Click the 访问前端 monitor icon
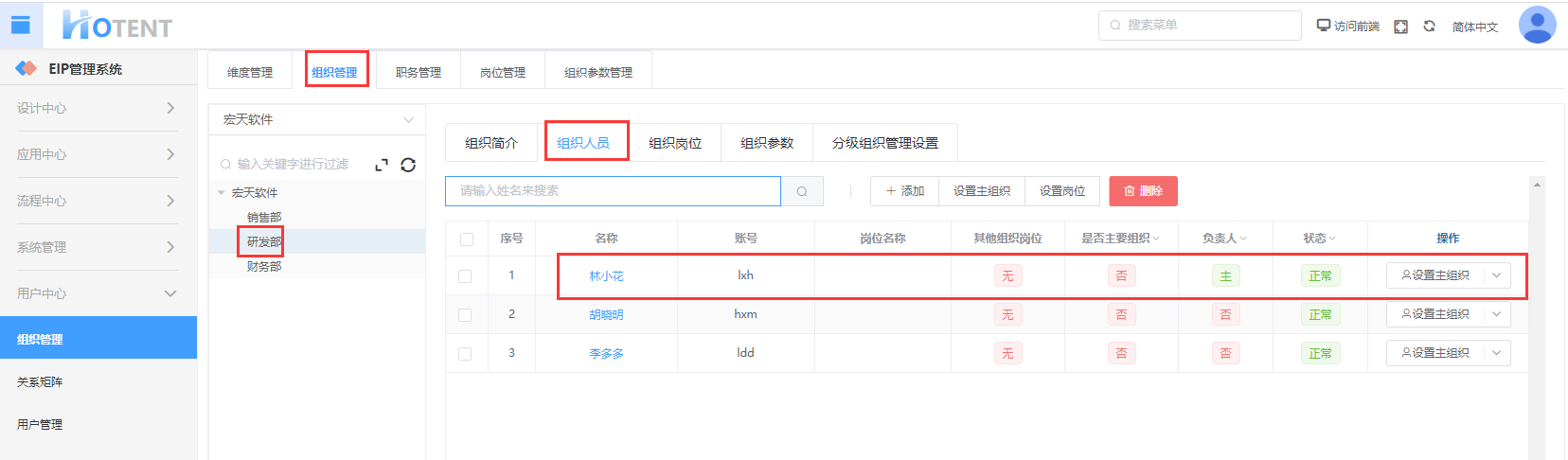 pos(1324,26)
